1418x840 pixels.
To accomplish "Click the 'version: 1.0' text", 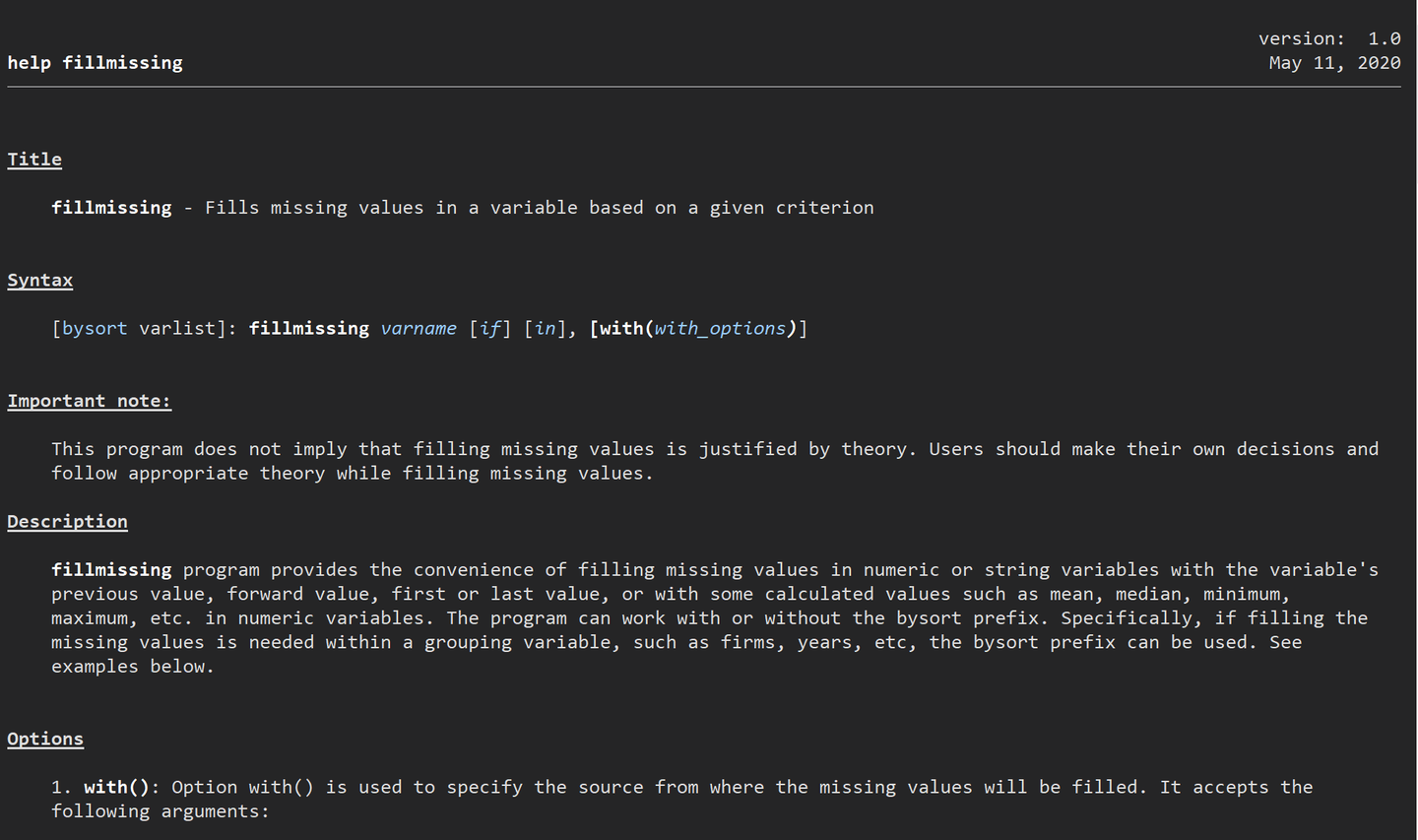I will (x=1329, y=38).
